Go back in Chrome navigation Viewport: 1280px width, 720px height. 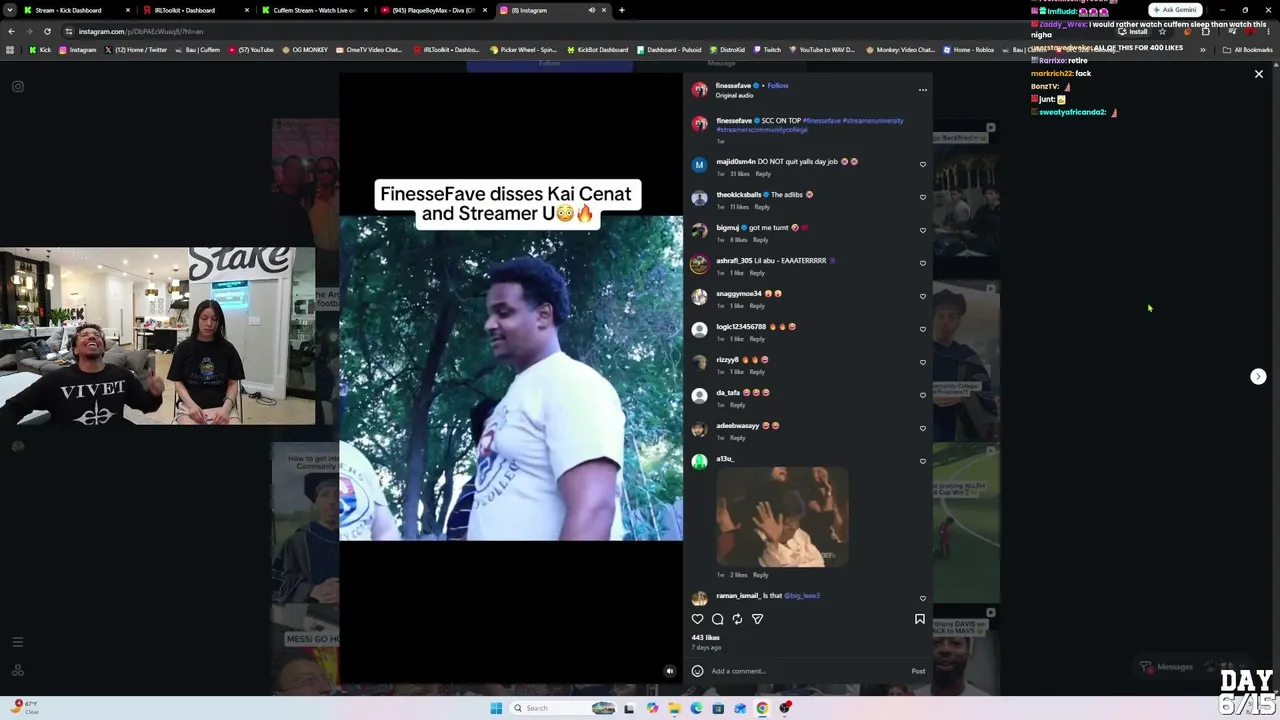pos(12,31)
